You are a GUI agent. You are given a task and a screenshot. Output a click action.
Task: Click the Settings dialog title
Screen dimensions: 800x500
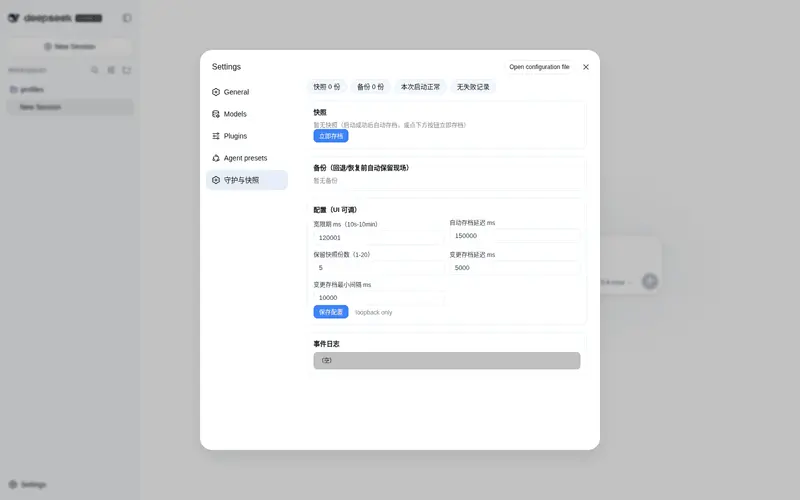click(x=226, y=67)
